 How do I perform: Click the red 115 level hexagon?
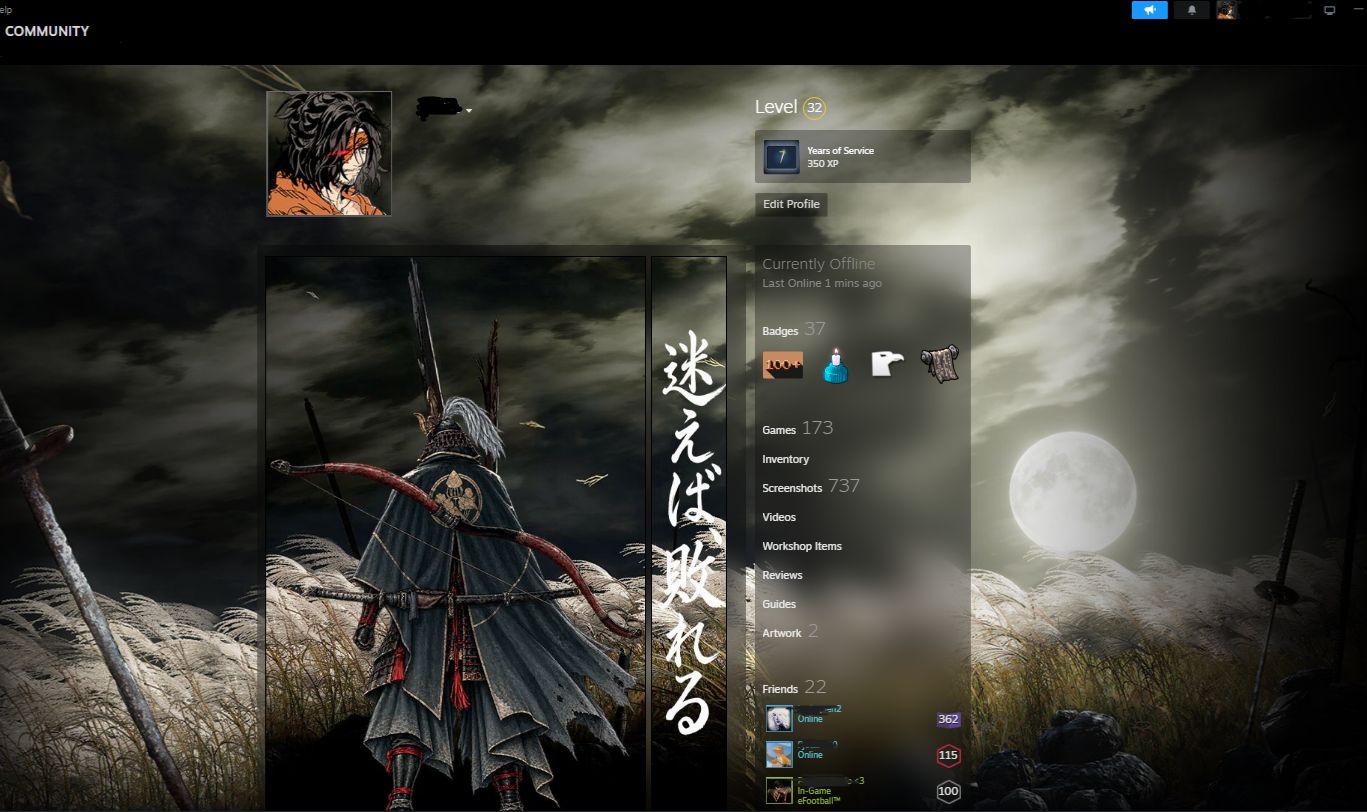click(948, 755)
